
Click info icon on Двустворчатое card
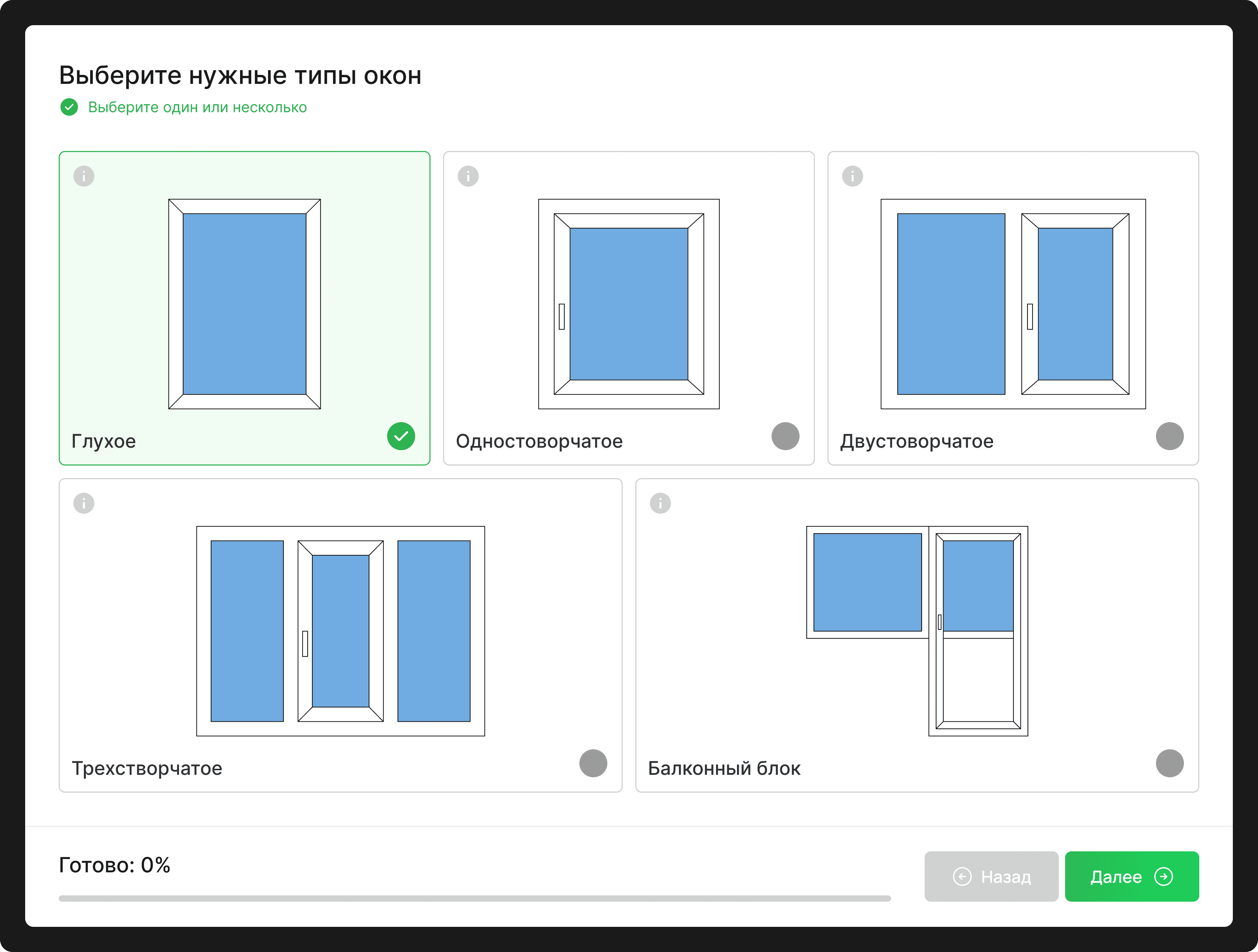point(852,176)
